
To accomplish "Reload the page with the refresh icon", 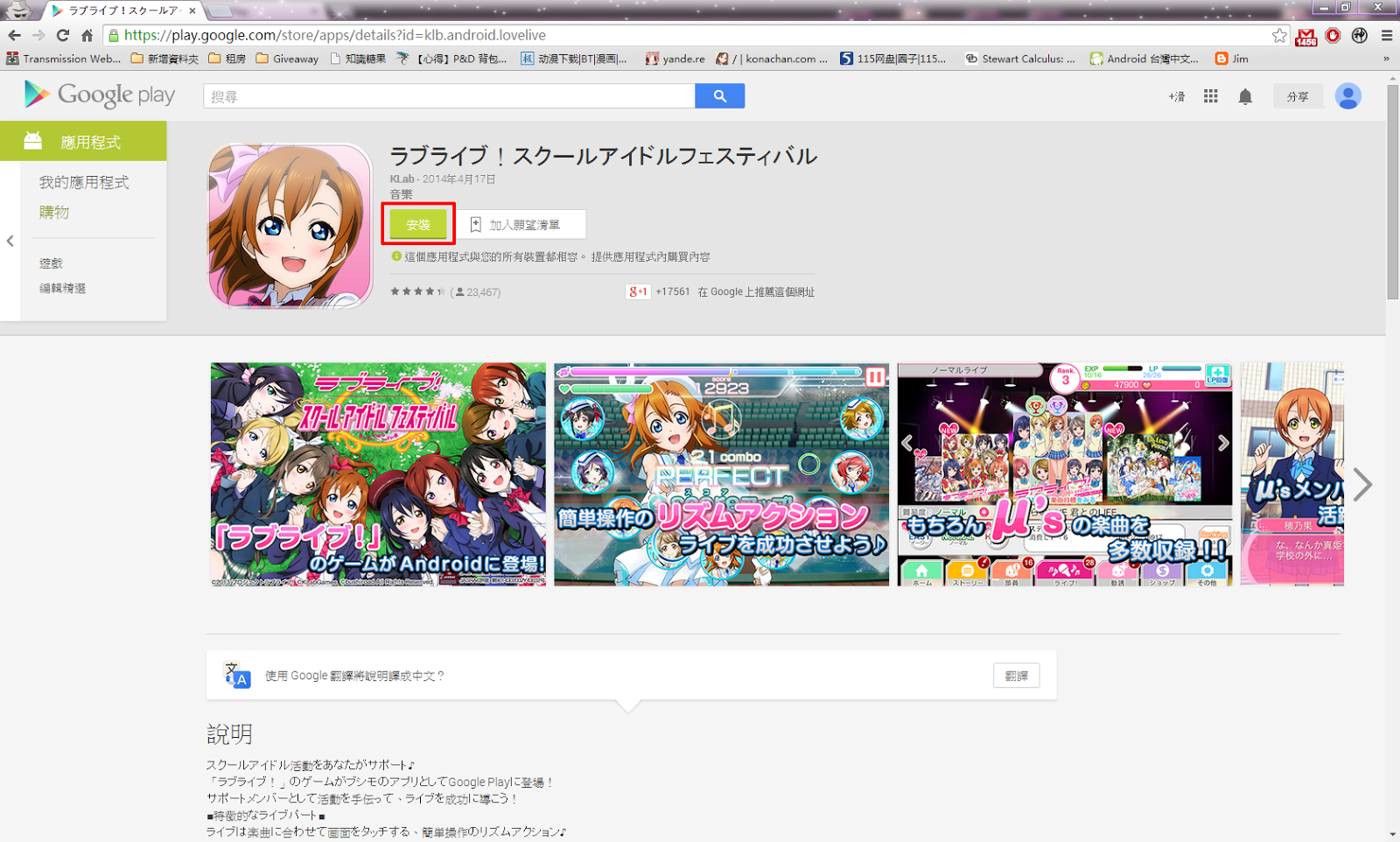I will pyautogui.click(x=62, y=36).
